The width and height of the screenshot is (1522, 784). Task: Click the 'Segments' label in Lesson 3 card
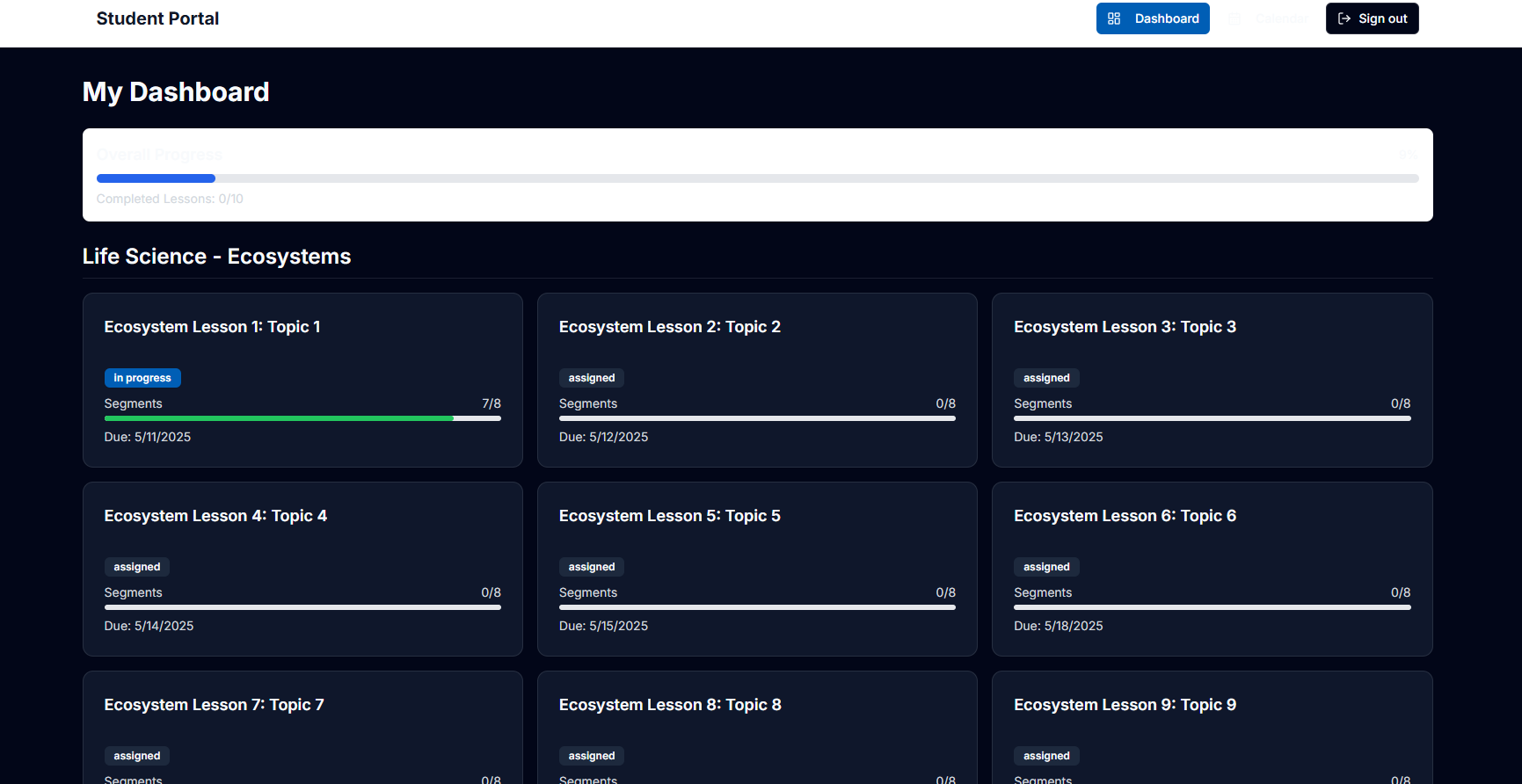(1043, 403)
